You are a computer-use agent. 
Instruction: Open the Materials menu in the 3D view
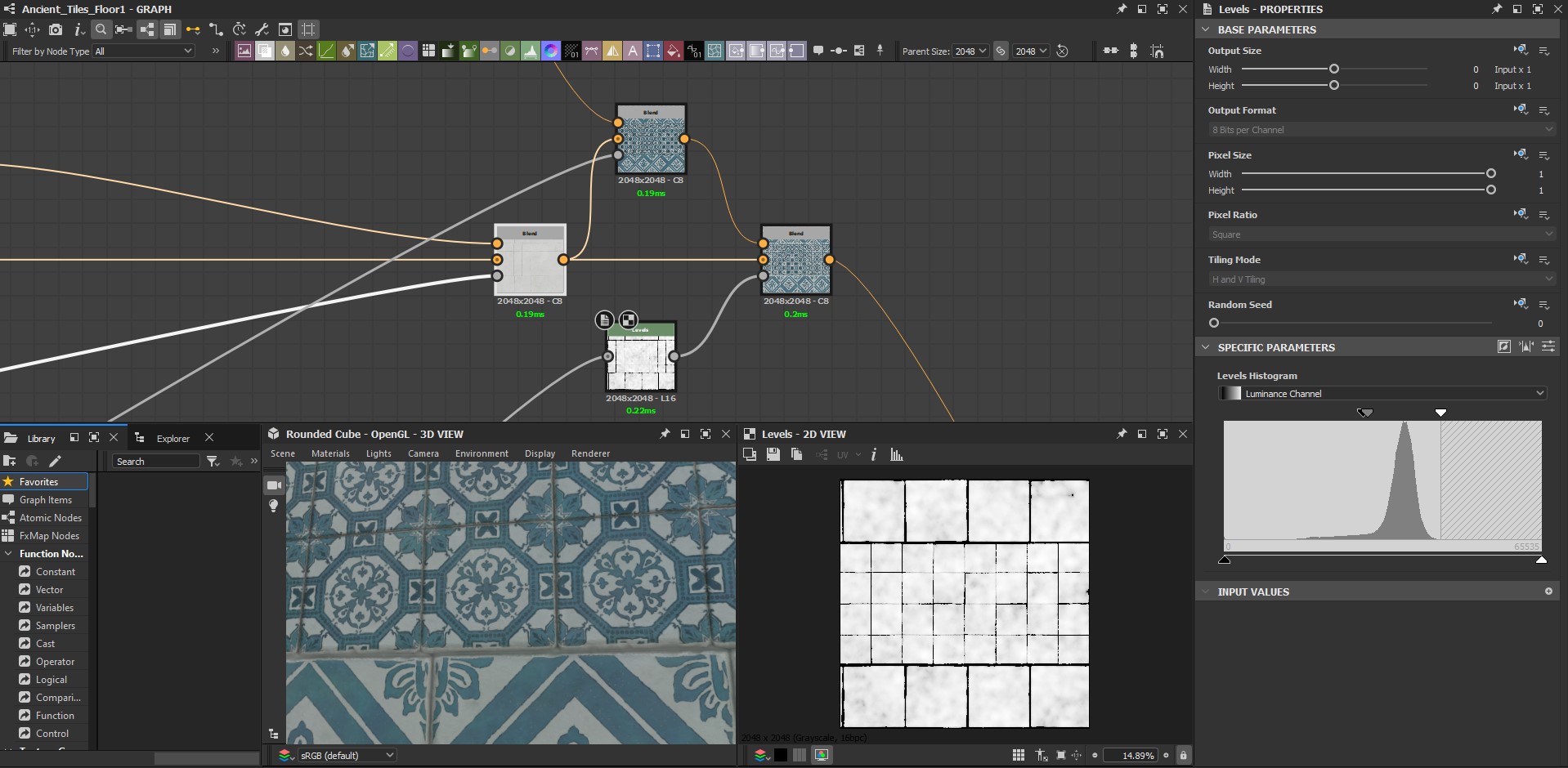click(x=330, y=453)
